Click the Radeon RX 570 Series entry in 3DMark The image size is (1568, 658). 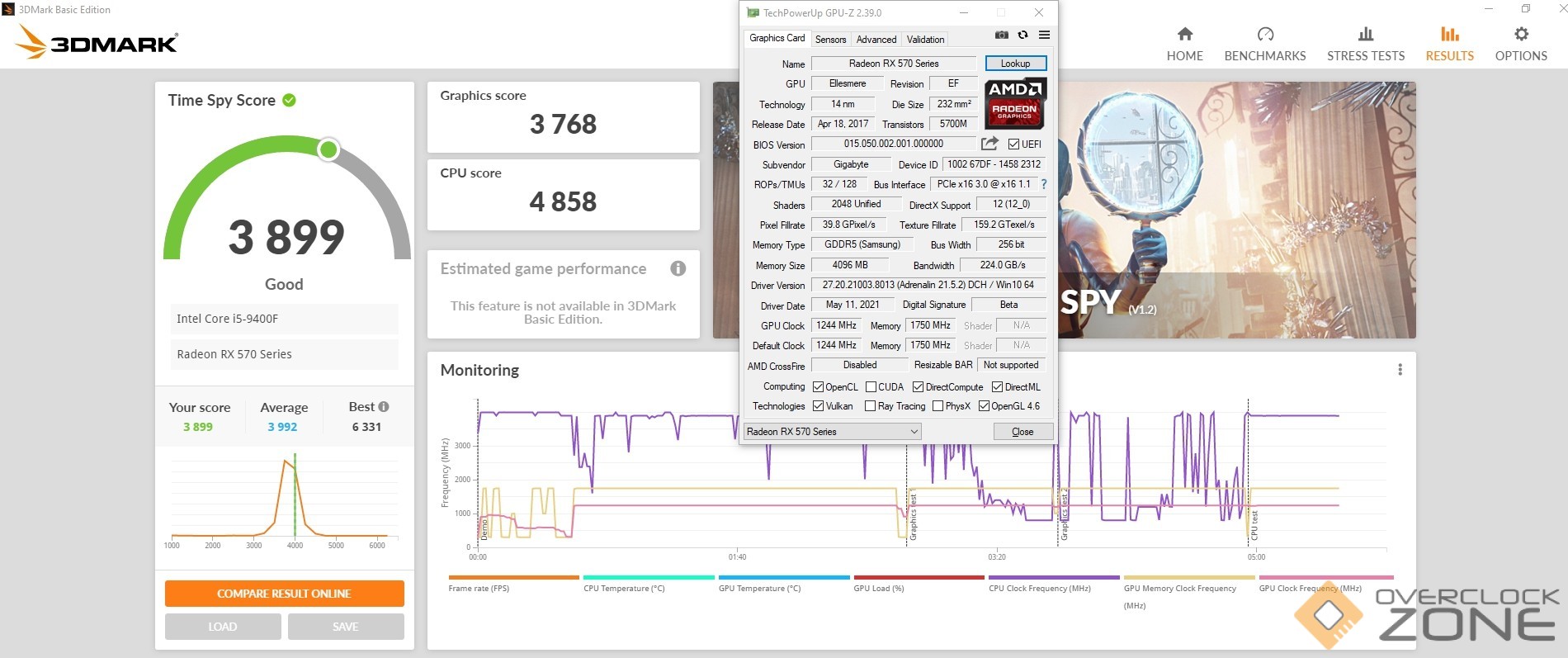coord(284,354)
